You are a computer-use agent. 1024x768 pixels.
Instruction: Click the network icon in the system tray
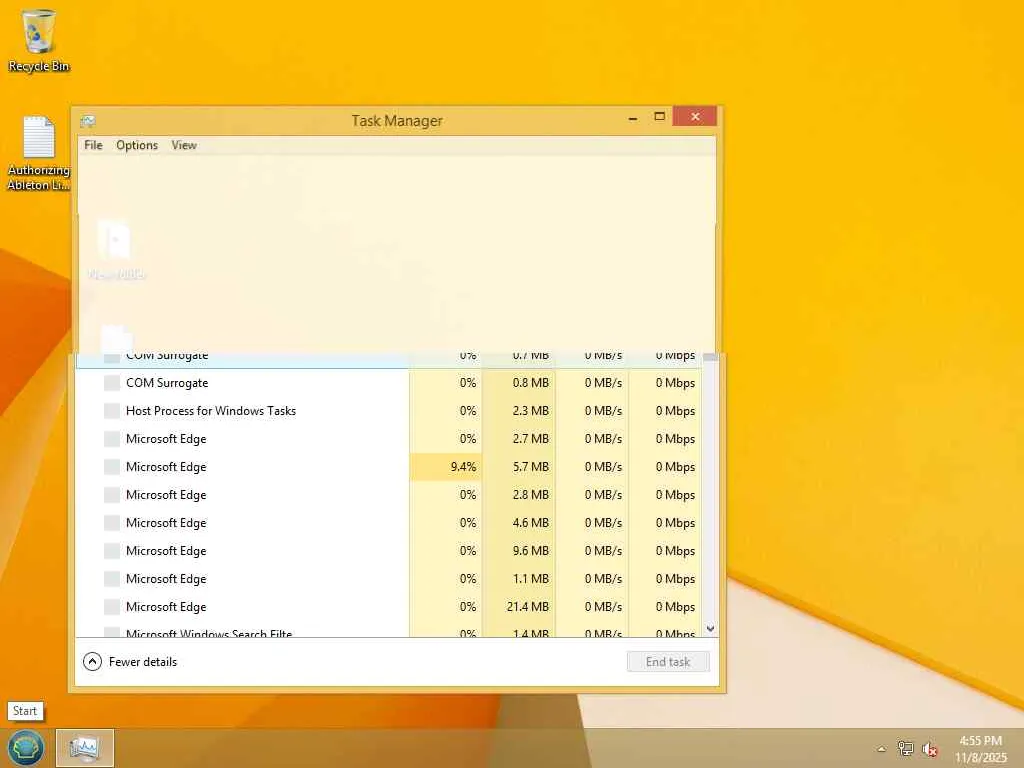pyautogui.click(x=905, y=749)
